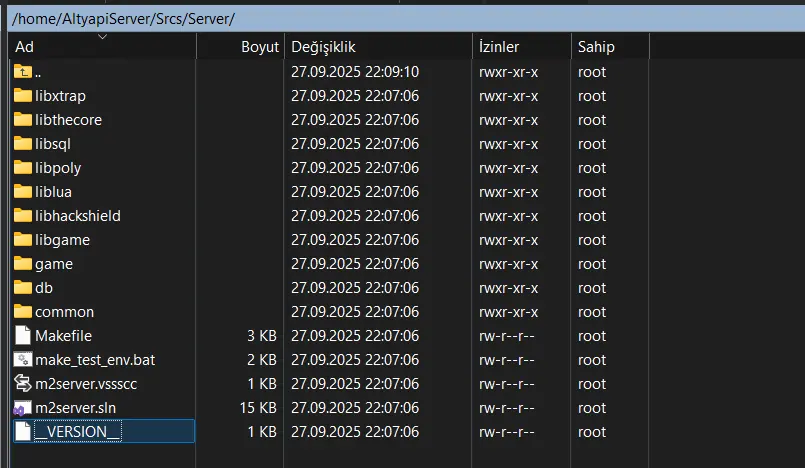Click the m2server.sln Visual Studio icon

point(23,408)
